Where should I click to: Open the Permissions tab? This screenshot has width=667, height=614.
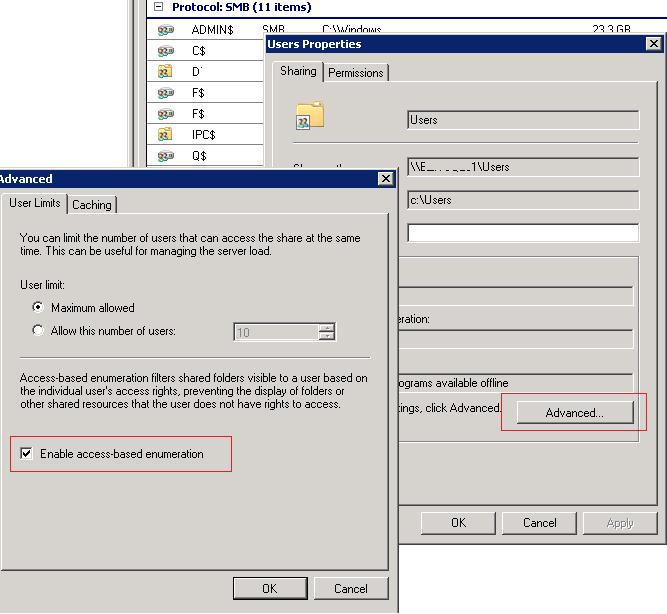tap(356, 72)
